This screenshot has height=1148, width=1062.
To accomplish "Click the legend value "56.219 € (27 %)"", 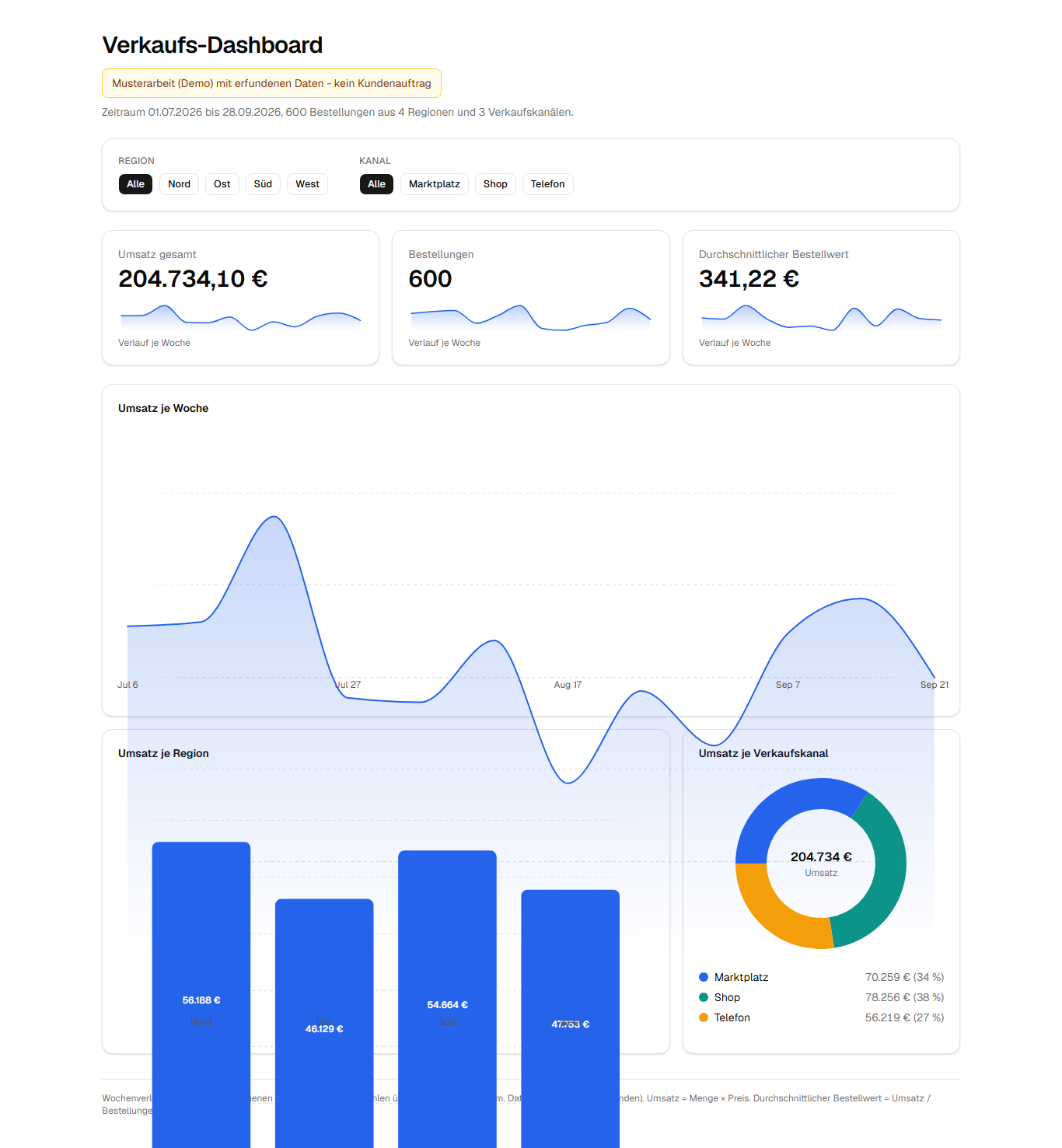I will point(904,1017).
